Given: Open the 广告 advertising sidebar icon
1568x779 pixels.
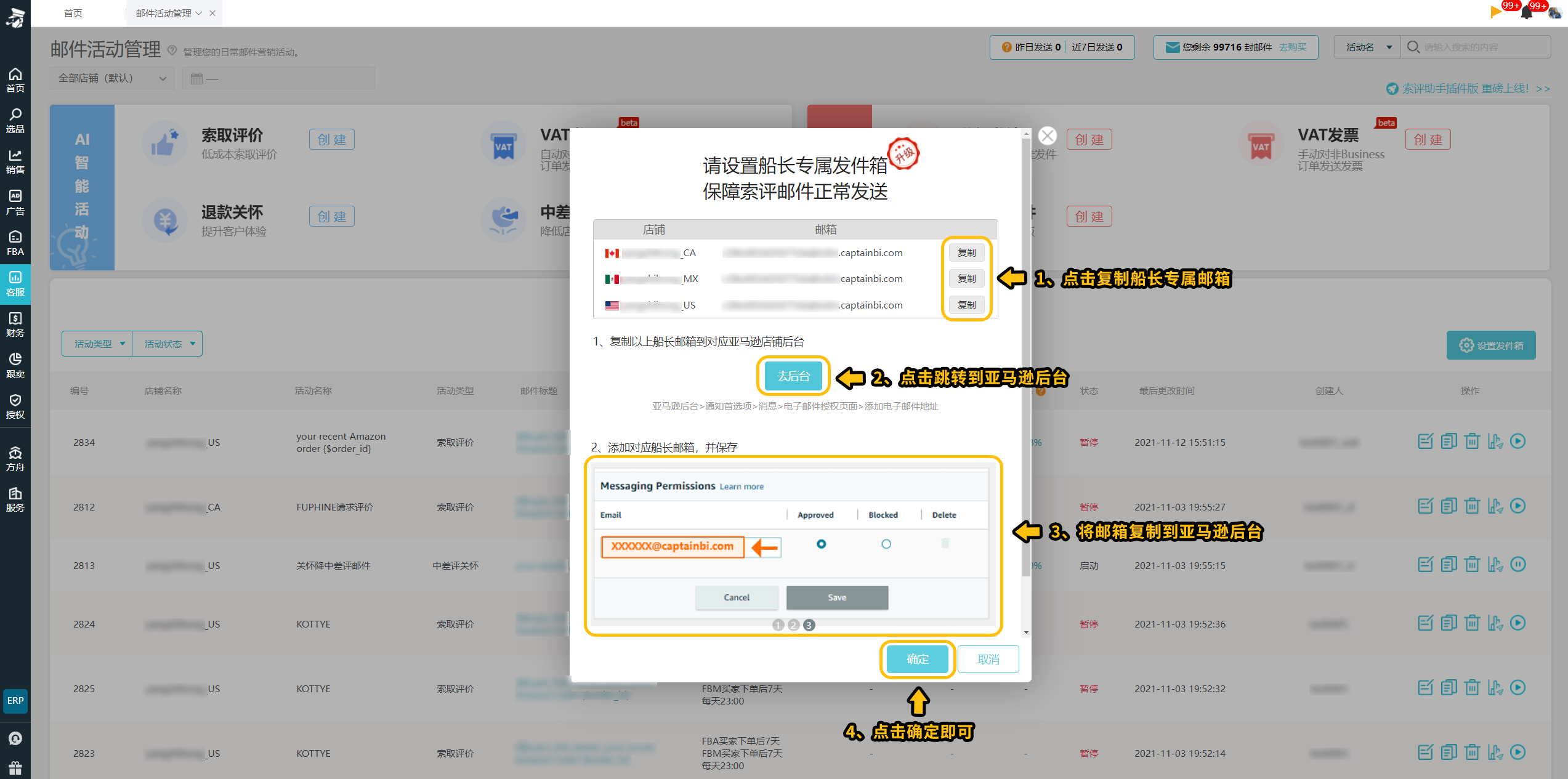Looking at the screenshot, I should click(x=15, y=203).
